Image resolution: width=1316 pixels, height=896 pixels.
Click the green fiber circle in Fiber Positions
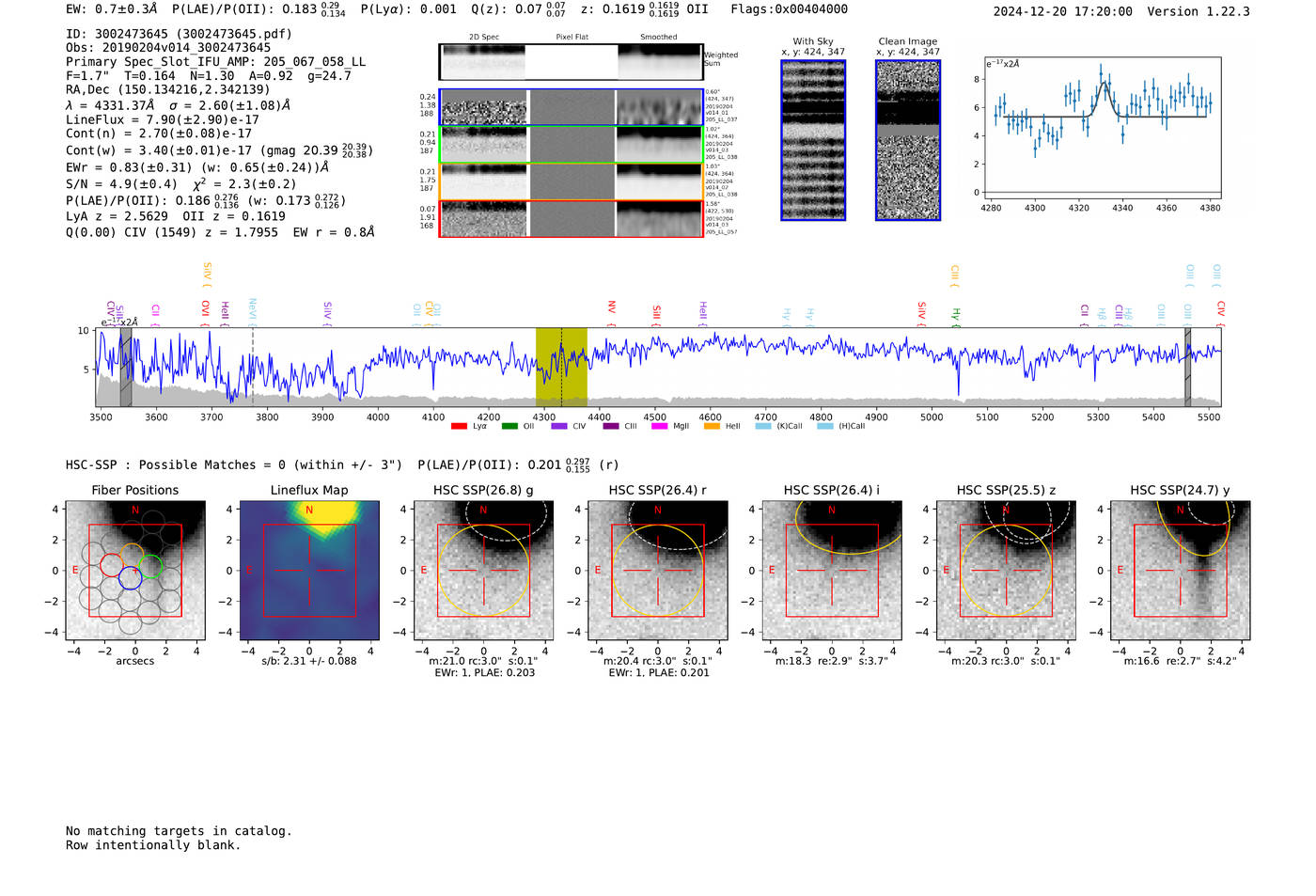click(150, 566)
